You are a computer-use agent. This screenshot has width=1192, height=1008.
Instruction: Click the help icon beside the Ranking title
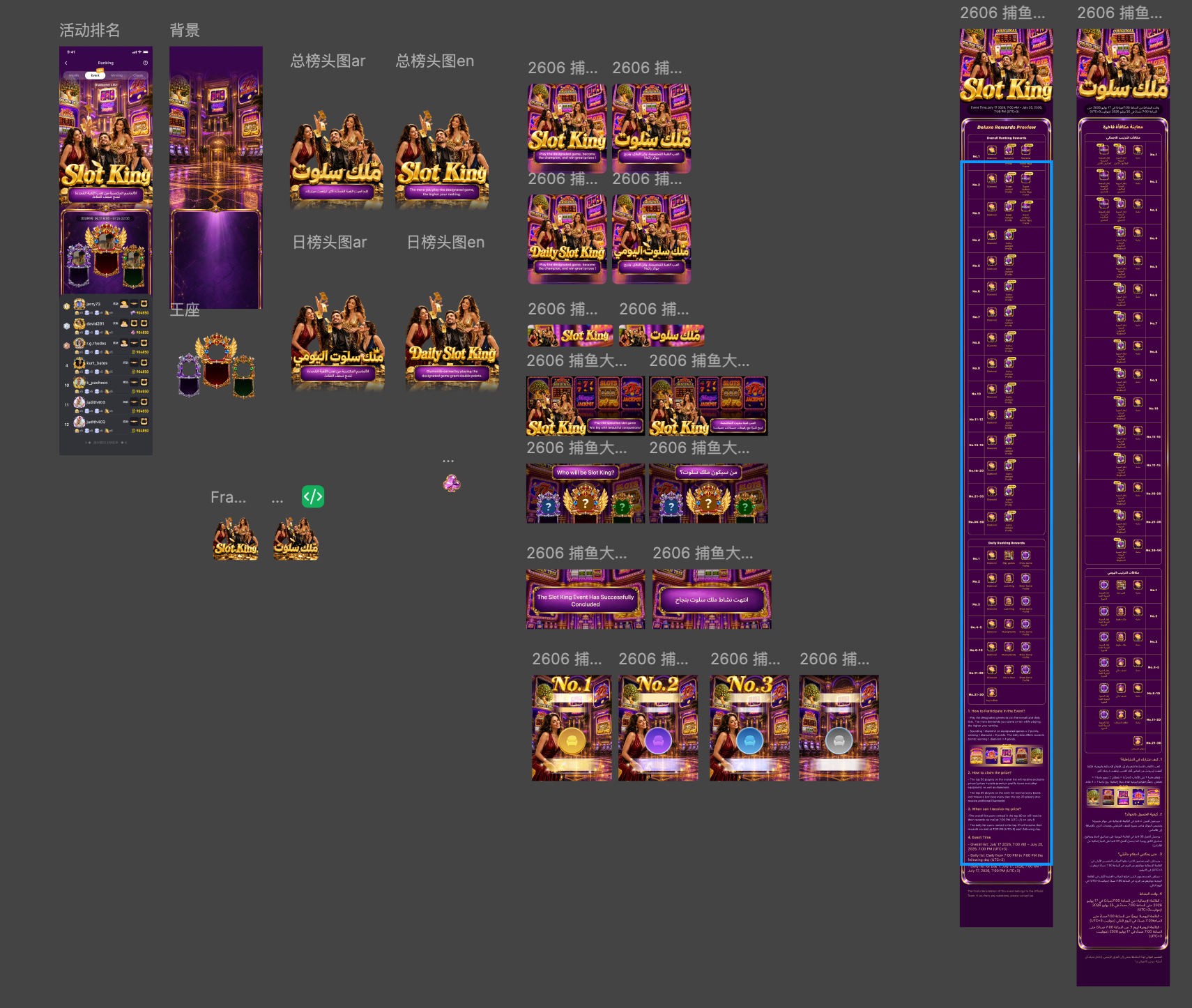tap(146, 63)
